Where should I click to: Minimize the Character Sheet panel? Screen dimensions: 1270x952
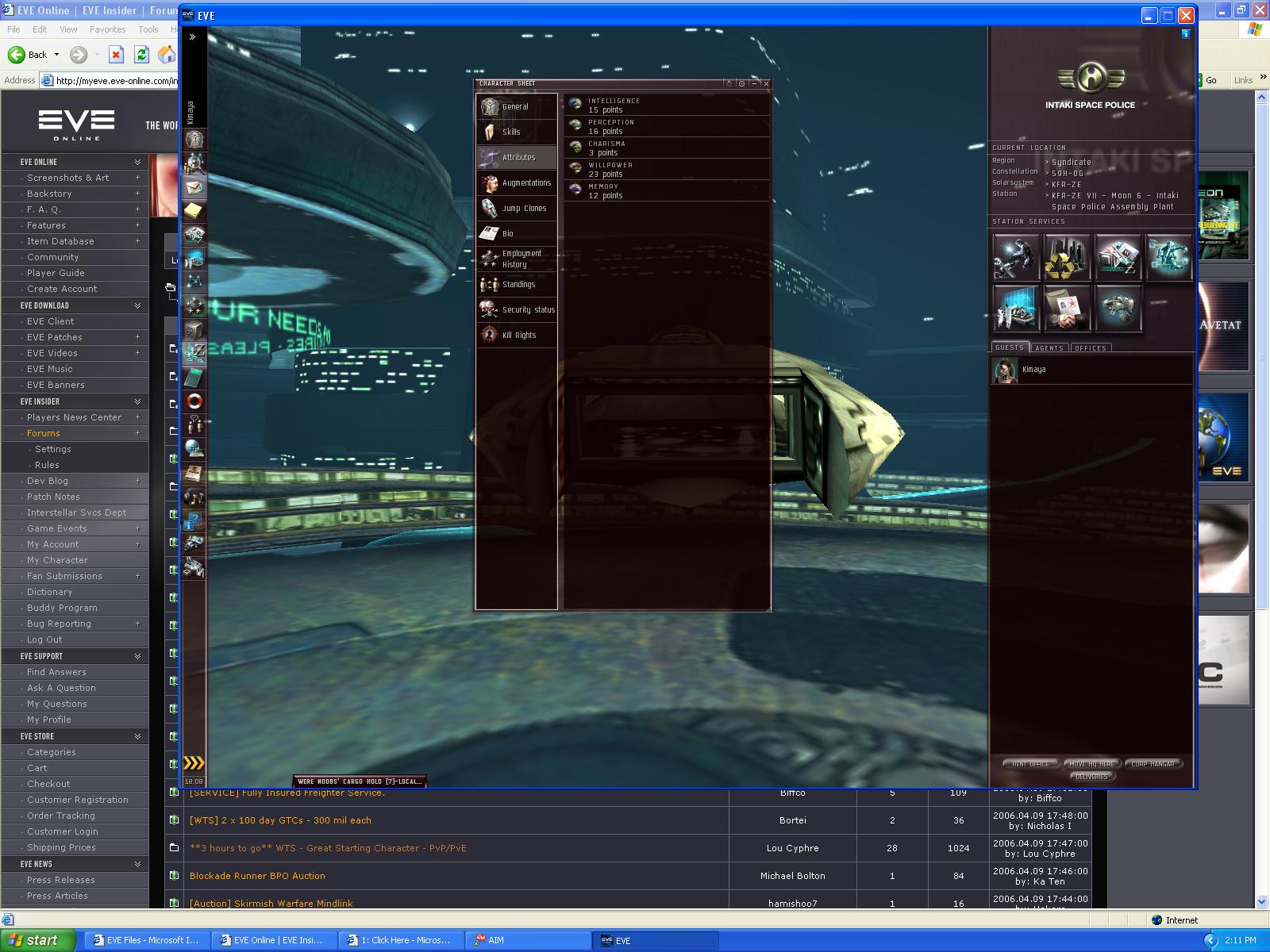[754, 83]
